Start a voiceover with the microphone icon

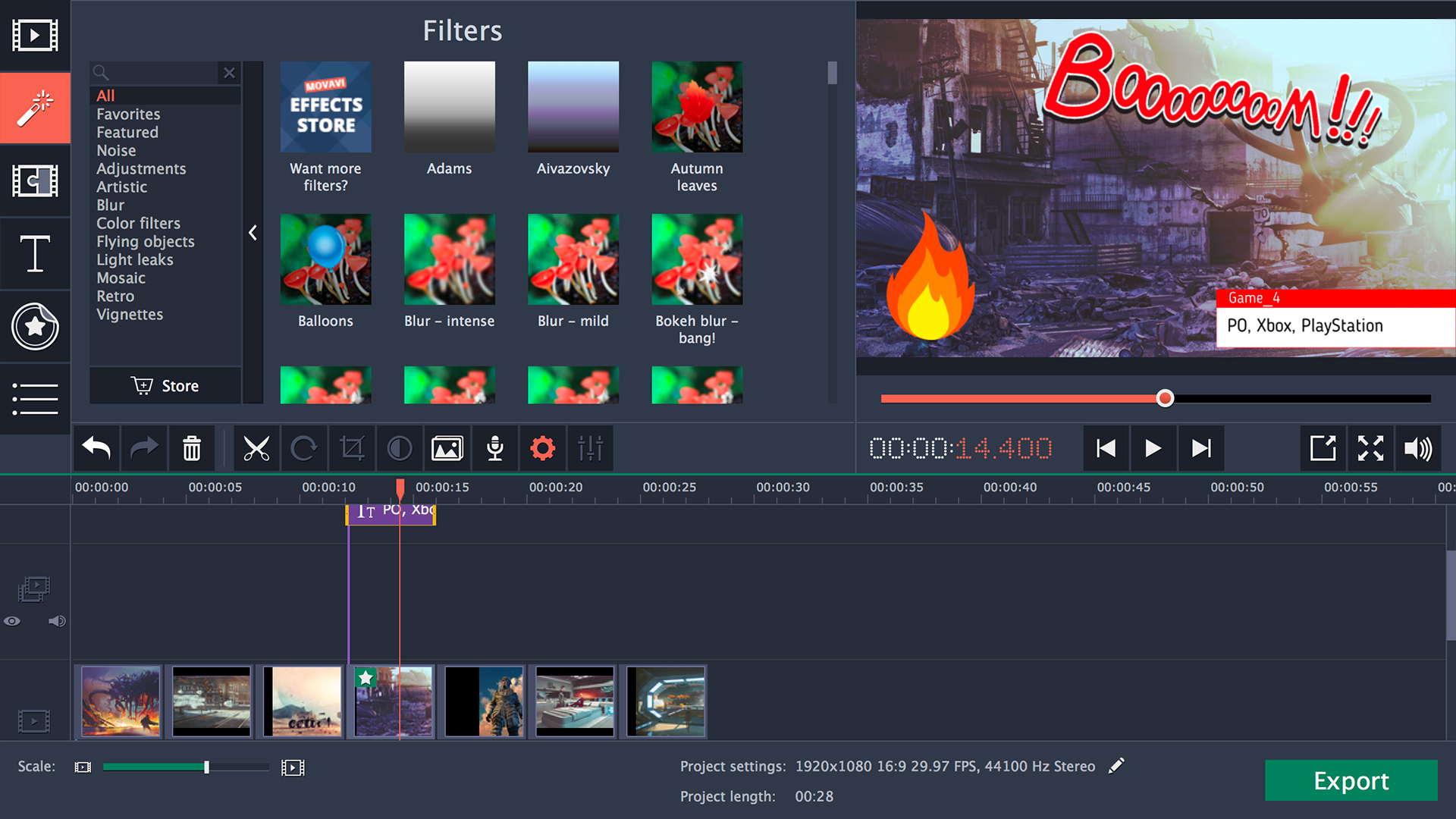(x=494, y=448)
